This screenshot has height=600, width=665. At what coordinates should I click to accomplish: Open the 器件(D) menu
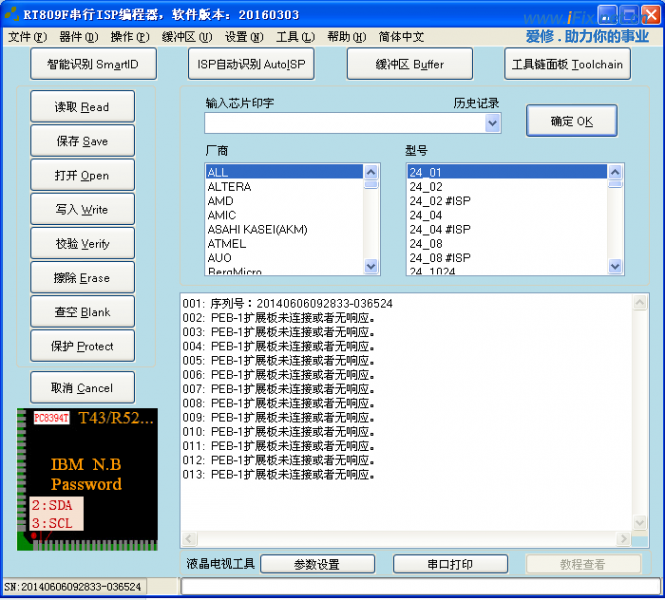click(x=78, y=37)
